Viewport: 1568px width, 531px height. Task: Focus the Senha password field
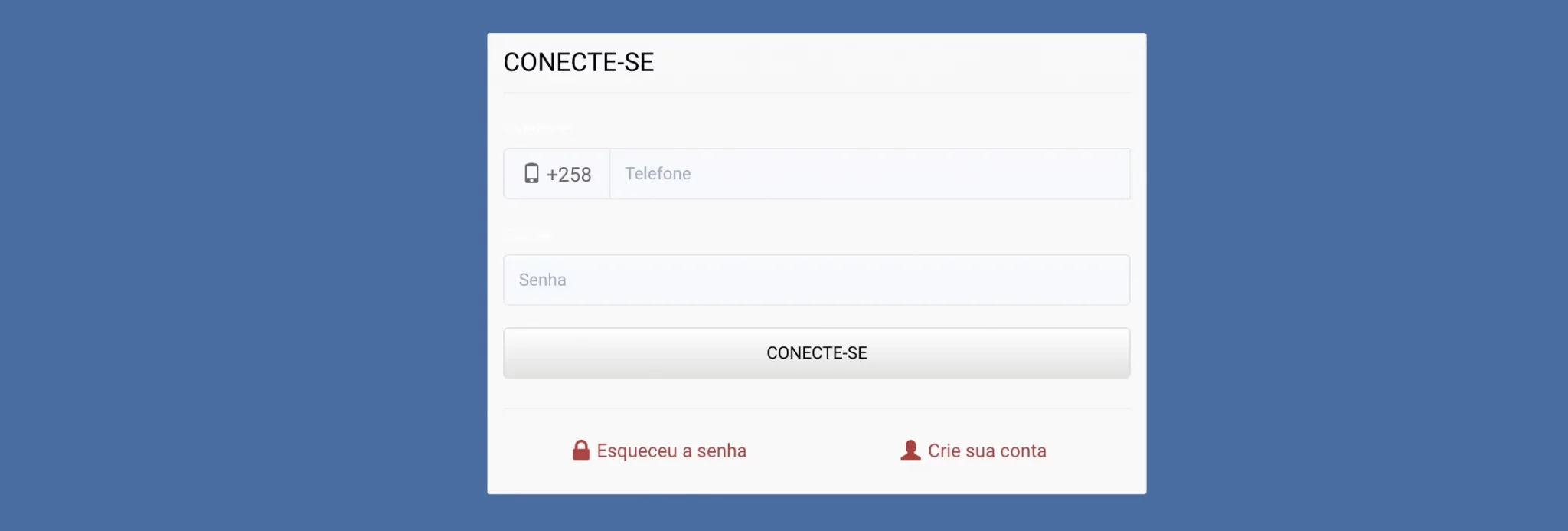[x=817, y=280]
